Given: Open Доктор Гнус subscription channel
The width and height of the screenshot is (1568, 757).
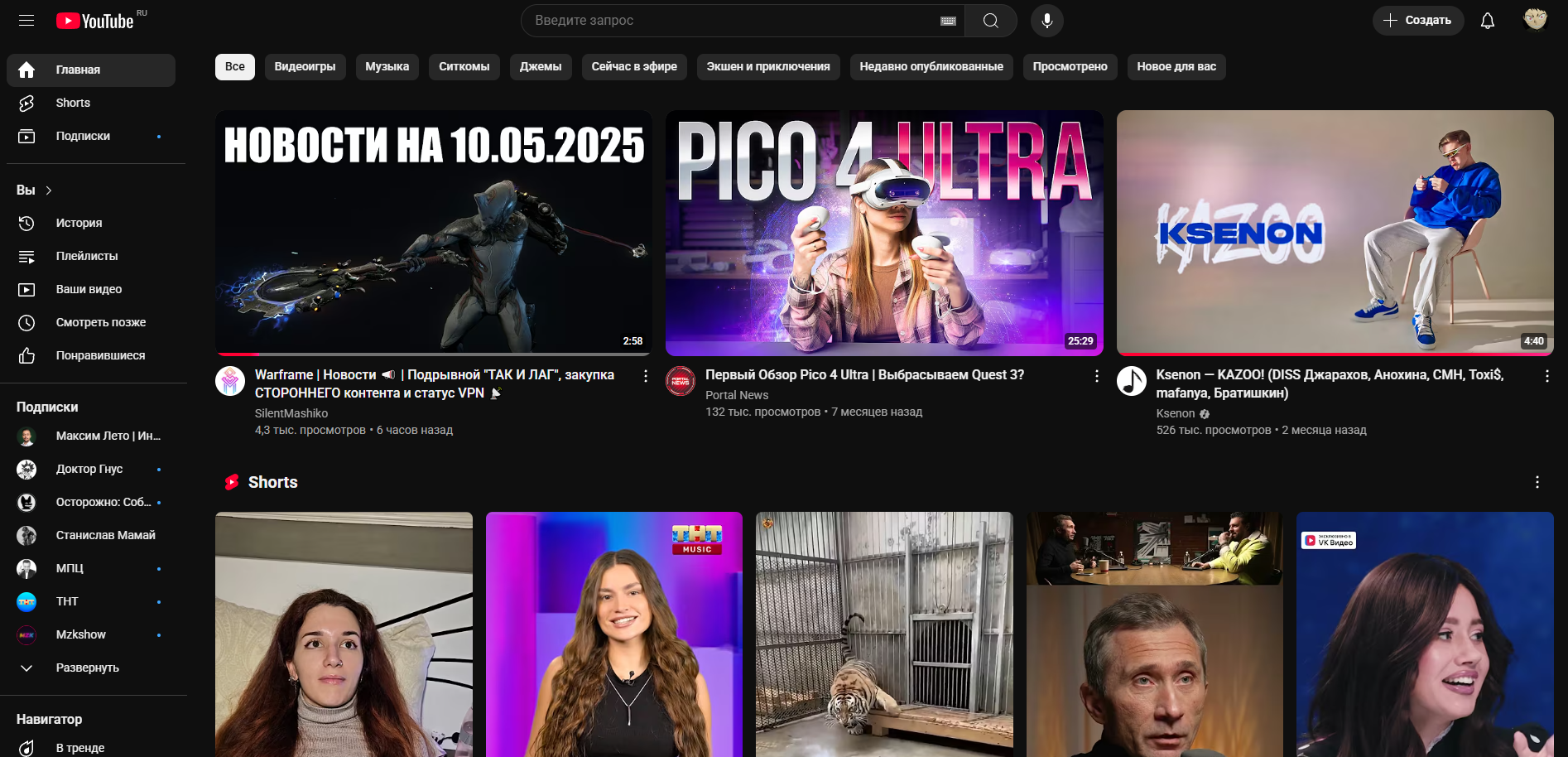Looking at the screenshot, I should pyautogui.click(x=91, y=469).
